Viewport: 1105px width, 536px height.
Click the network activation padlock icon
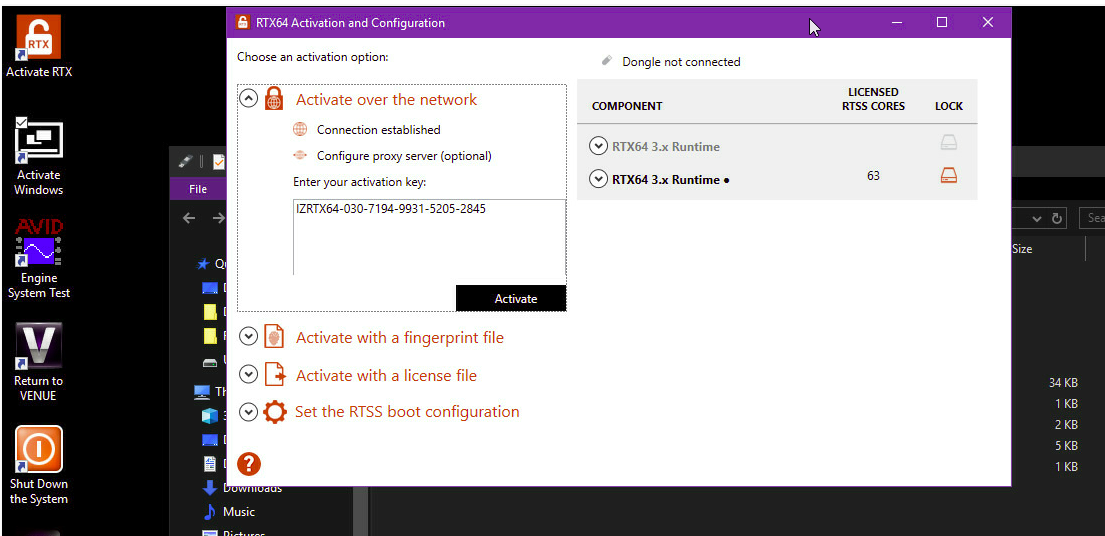(274, 99)
